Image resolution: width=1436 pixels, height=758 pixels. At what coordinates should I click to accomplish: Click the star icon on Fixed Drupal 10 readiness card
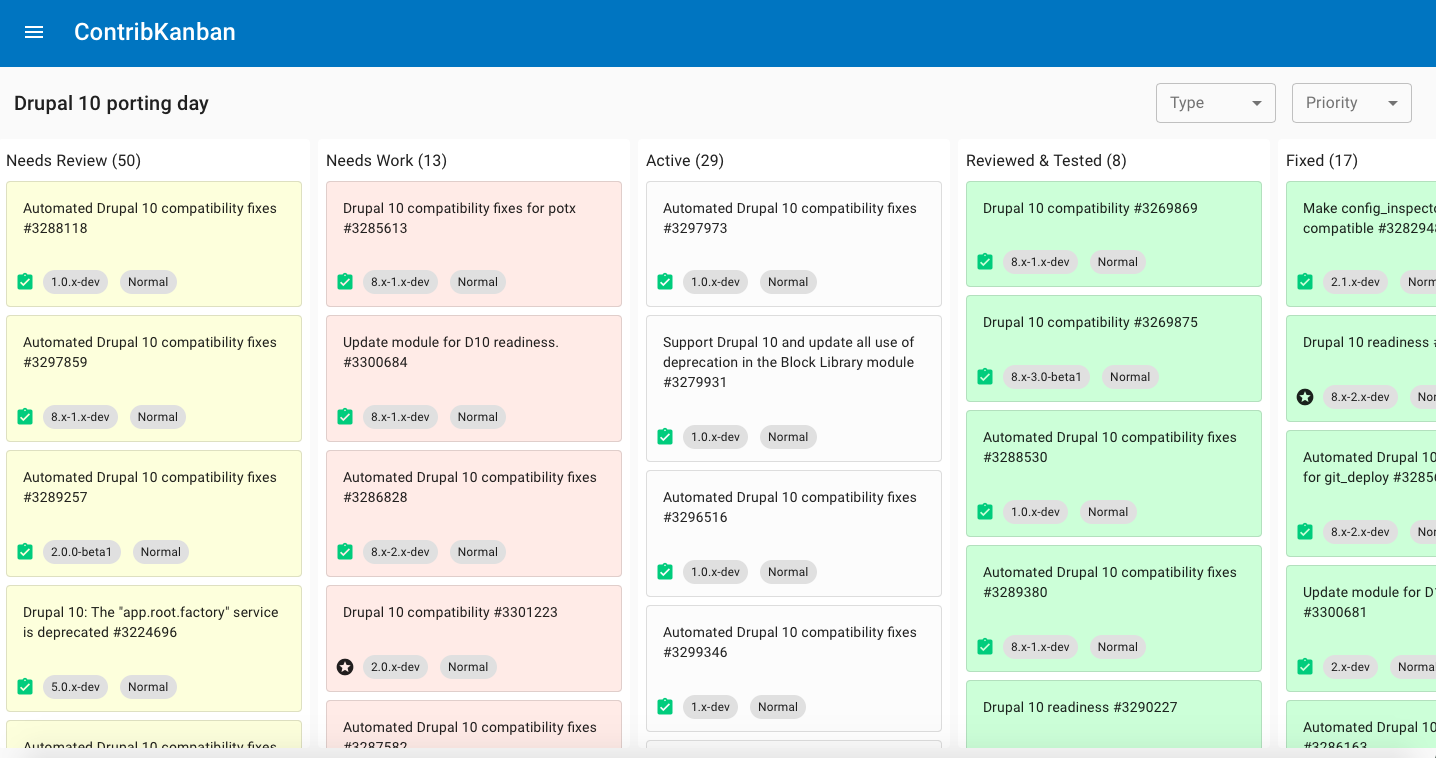coord(1305,397)
